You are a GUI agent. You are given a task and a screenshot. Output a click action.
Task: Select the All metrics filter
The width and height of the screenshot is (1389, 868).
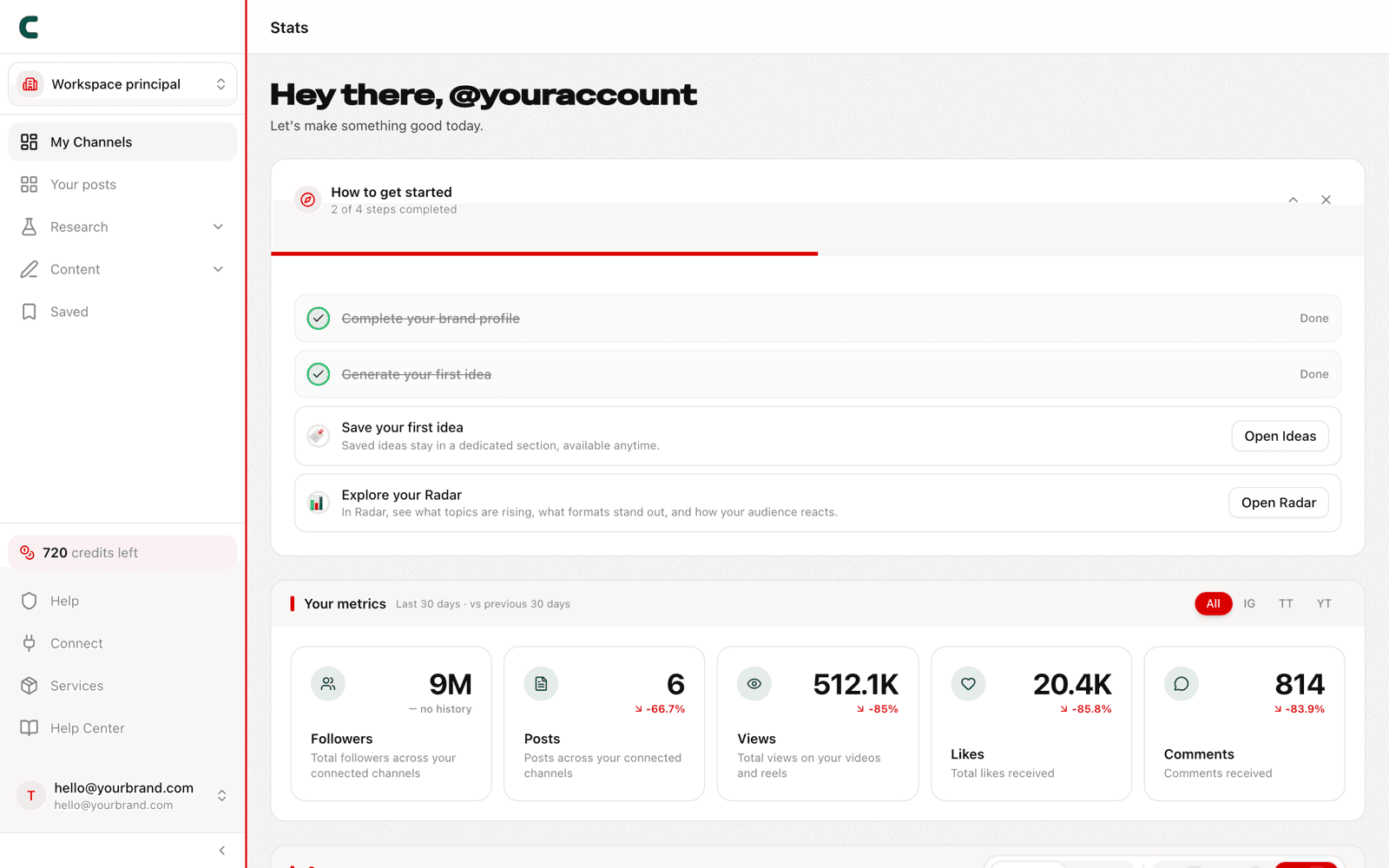coord(1213,603)
